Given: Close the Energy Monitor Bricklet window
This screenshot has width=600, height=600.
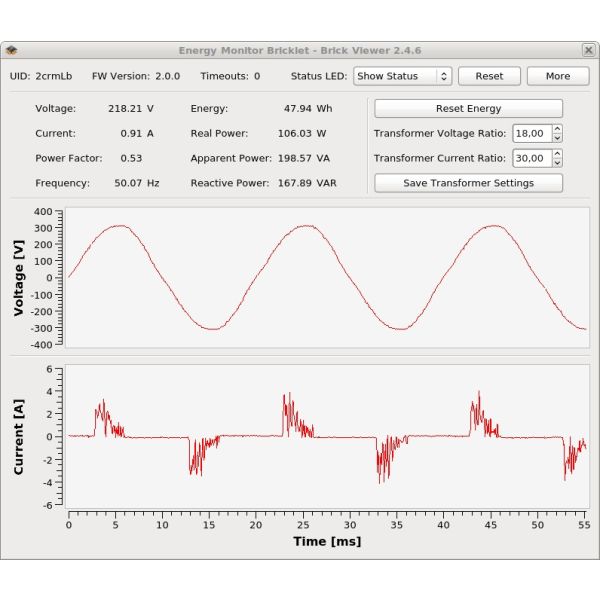Looking at the screenshot, I should [589, 50].
